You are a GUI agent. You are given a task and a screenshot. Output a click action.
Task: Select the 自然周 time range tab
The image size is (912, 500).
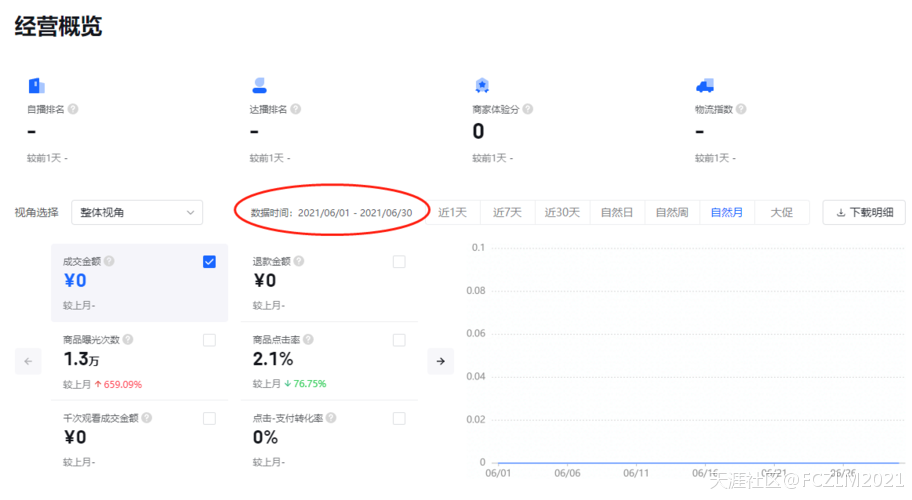(x=672, y=212)
